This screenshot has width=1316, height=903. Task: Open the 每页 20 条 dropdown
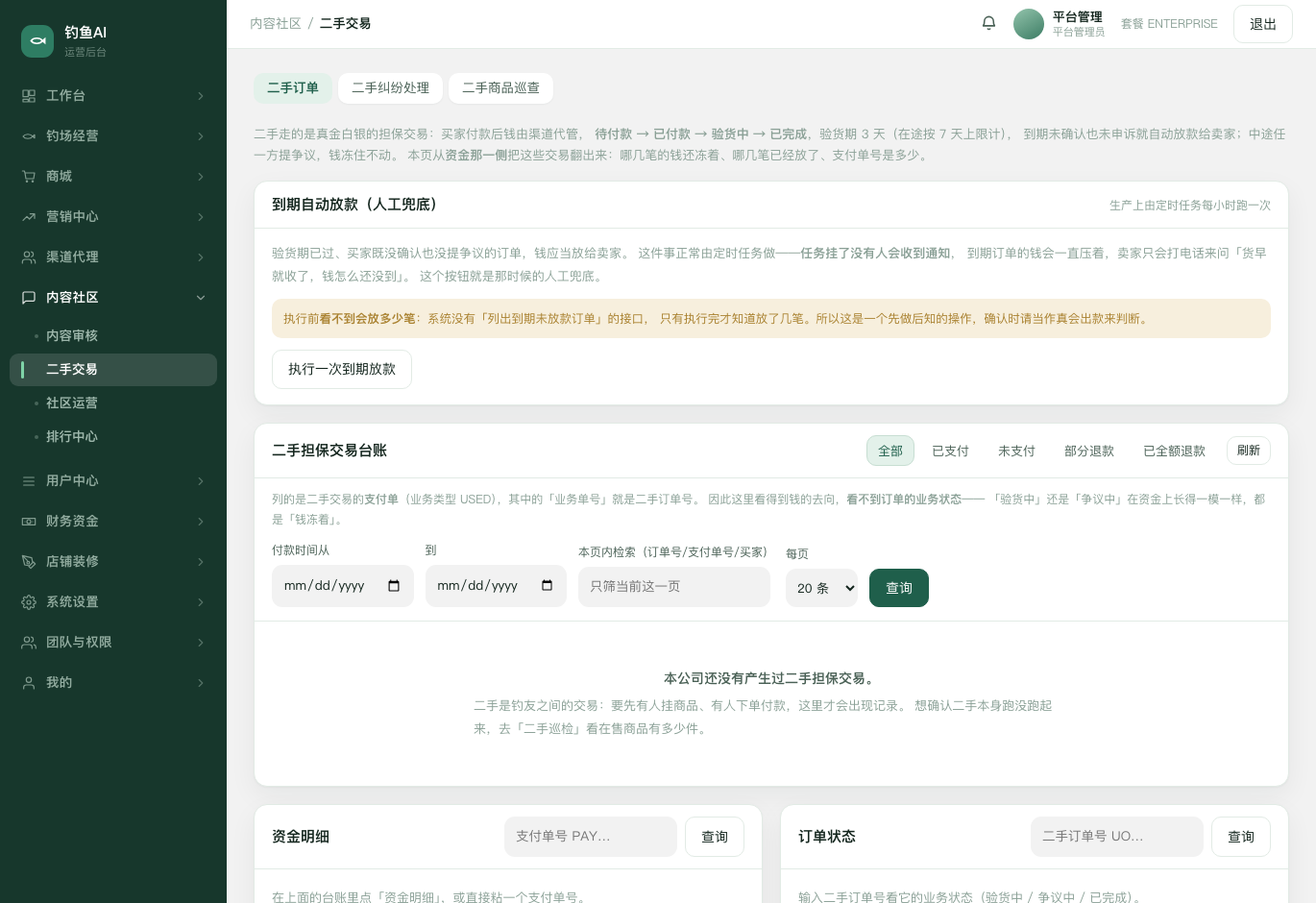click(x=821, y=588)
